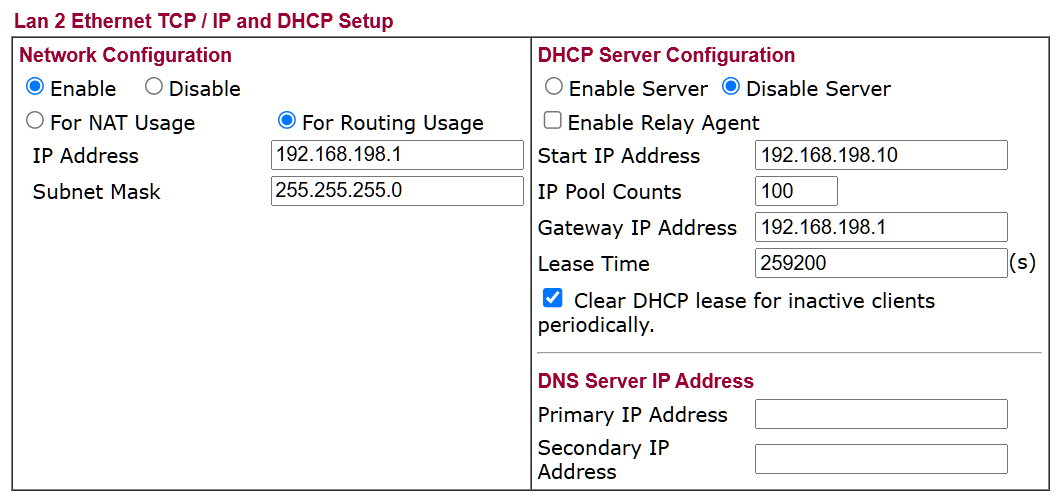
Task: Choose the For Routing Usage option
Action: click(287, 121)
